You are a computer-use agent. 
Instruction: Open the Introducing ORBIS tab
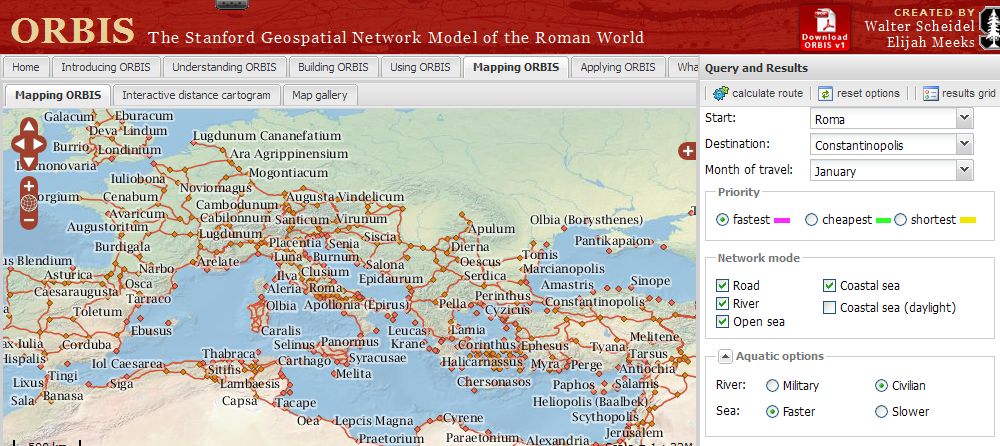pyautogui.click(x=106, y=67)
